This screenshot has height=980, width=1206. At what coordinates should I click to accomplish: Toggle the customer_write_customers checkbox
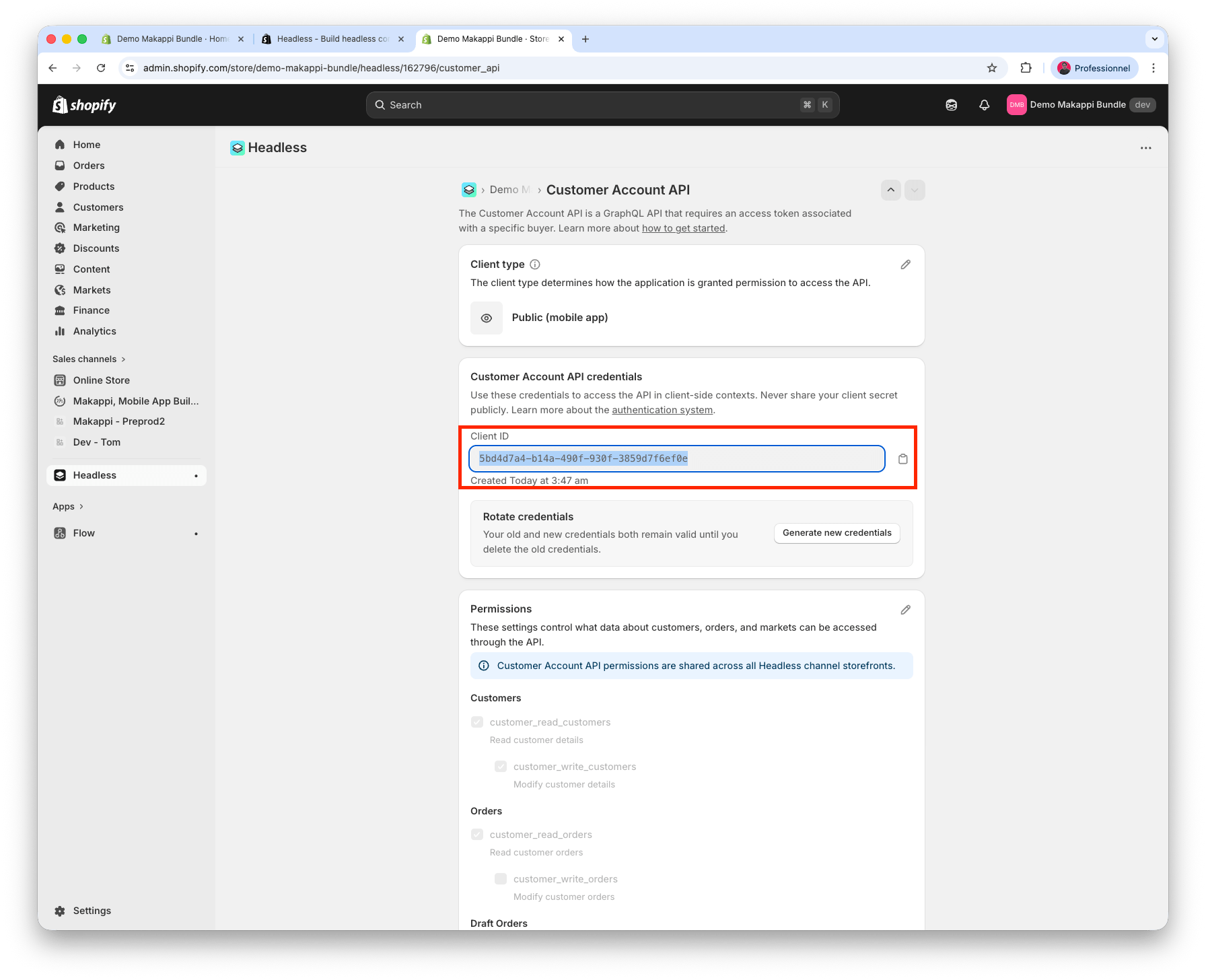[501, 767]
